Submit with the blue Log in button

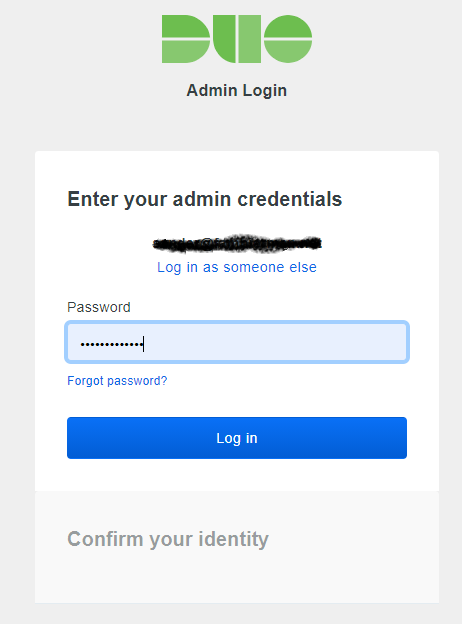pos(237,438)
